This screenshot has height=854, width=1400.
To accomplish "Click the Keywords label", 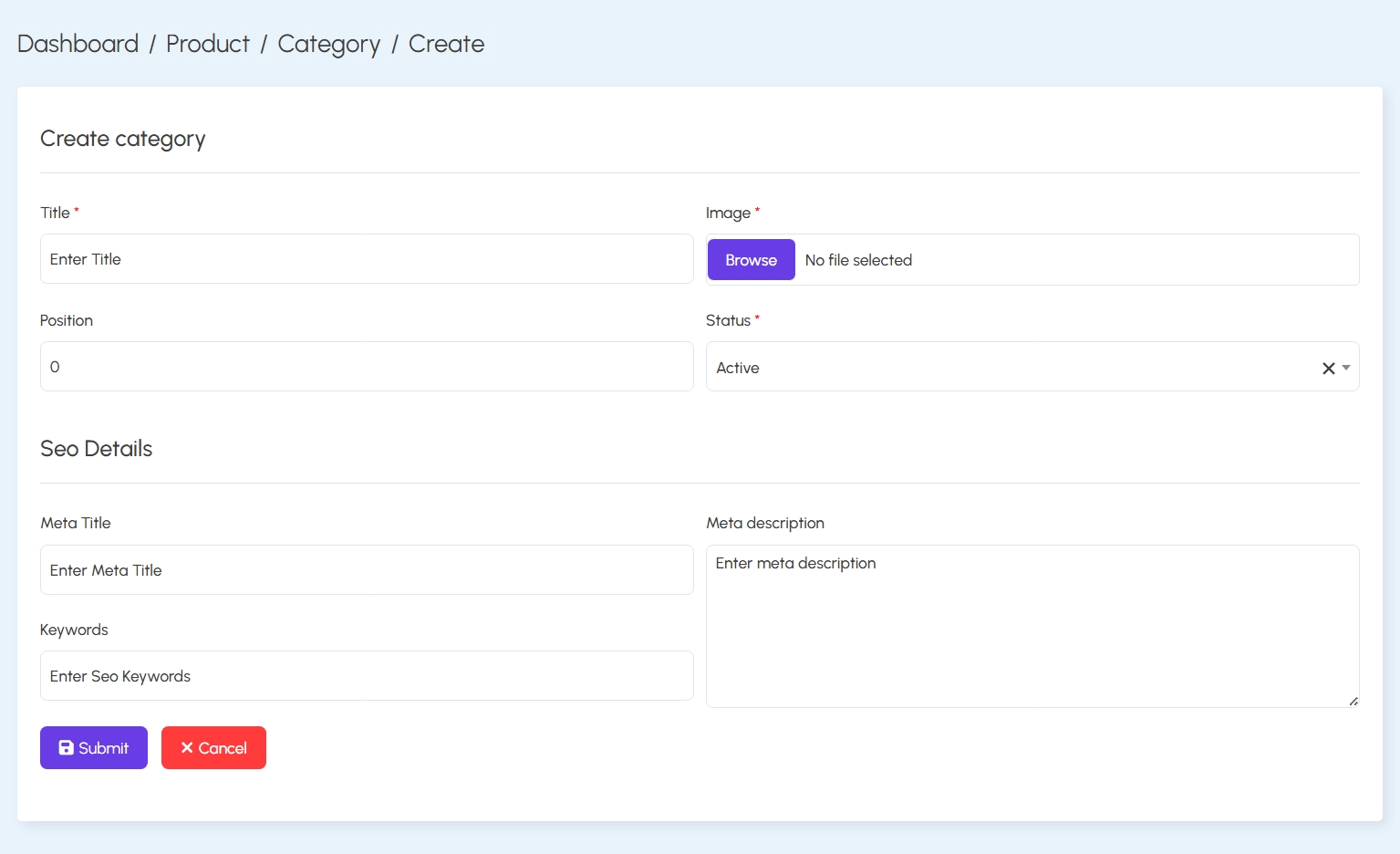I will (x=74, y=630).
